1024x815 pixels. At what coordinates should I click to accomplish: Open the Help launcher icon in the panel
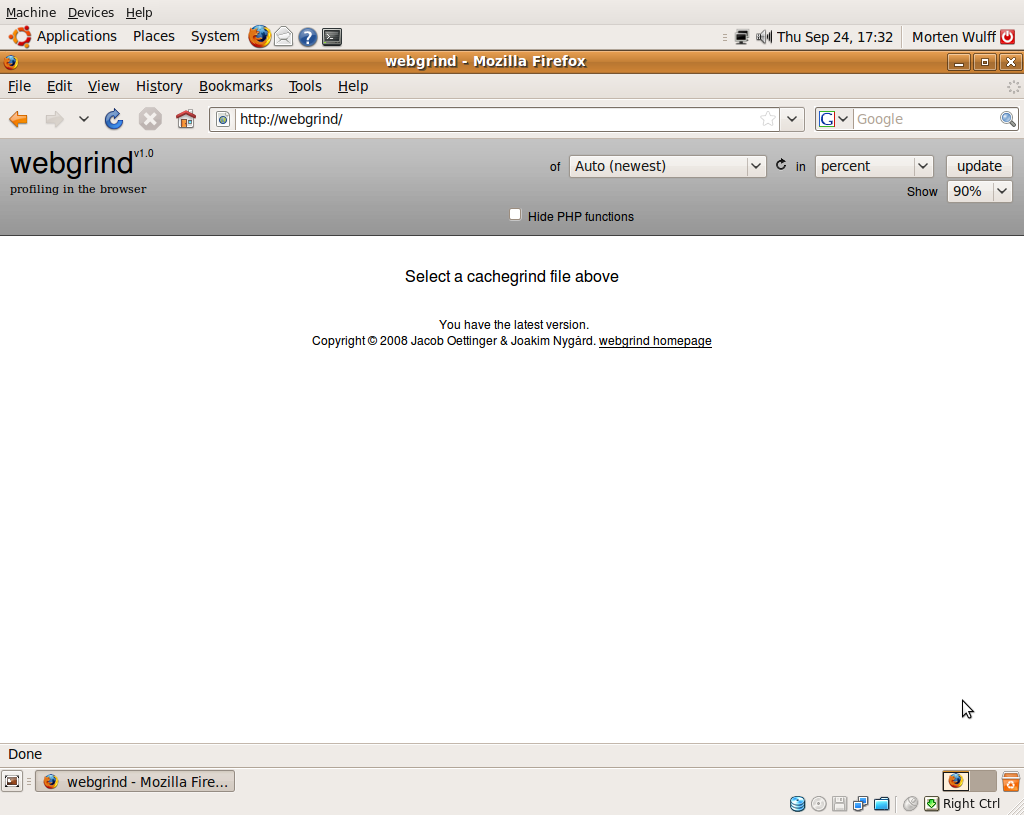pos(308,37)
